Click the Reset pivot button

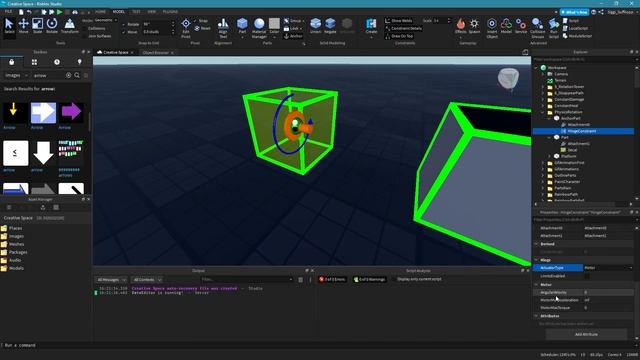click(x=203, y=28)
